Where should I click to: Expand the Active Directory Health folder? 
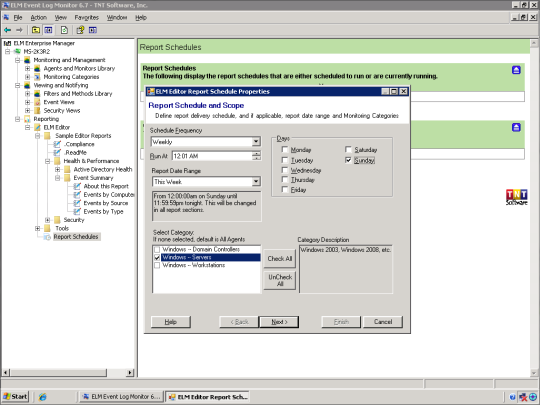pyautogui.click(x=58, y=169)
